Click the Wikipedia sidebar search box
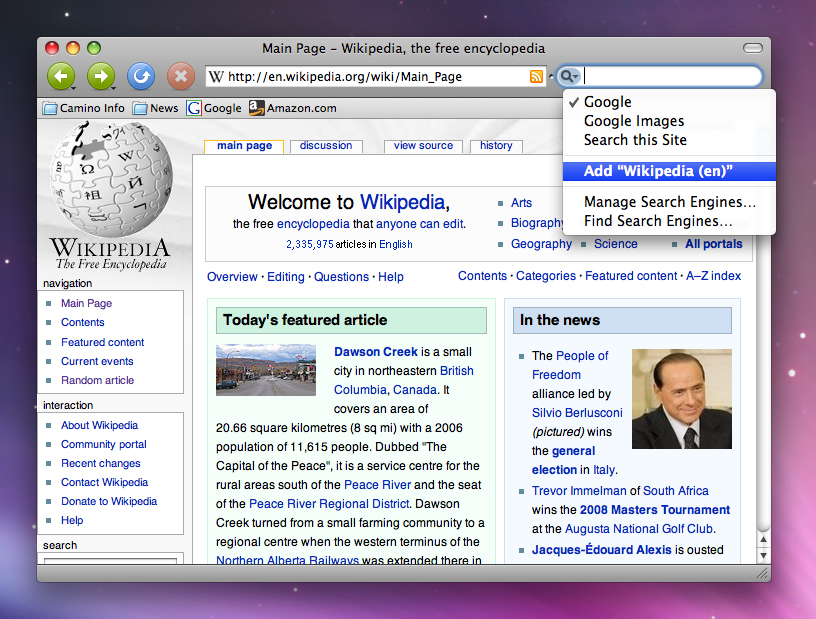This screenshot has height=619, width=816. coord(110,561)
